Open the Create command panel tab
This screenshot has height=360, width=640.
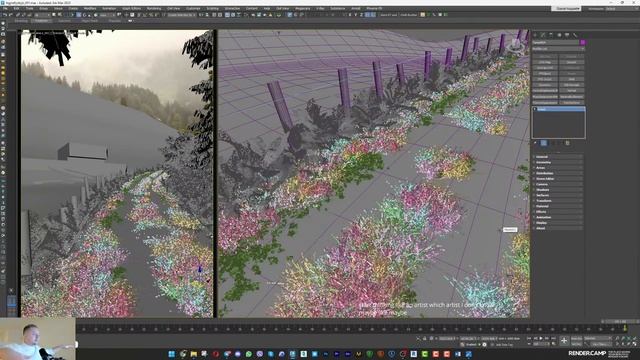(x=536, y=35)
